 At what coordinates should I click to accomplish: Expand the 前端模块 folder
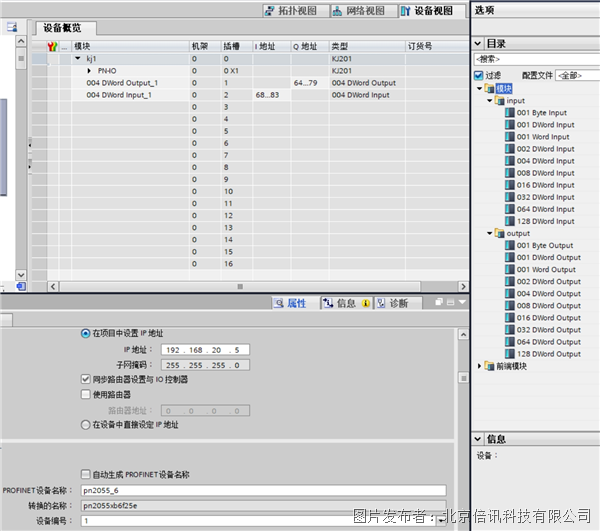click(x=479, y=366)
